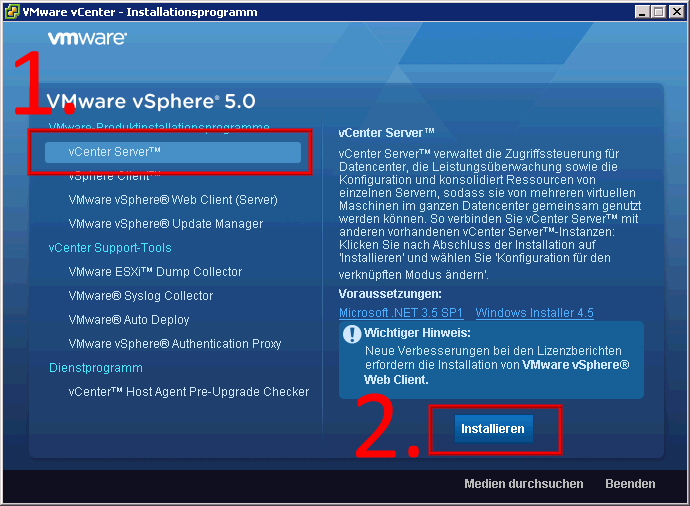Image resolution: width=690 pixels, height=506 pixels.
Task: Choose VMware vSphere® Web Client (Server)
Action: point(173,200)
